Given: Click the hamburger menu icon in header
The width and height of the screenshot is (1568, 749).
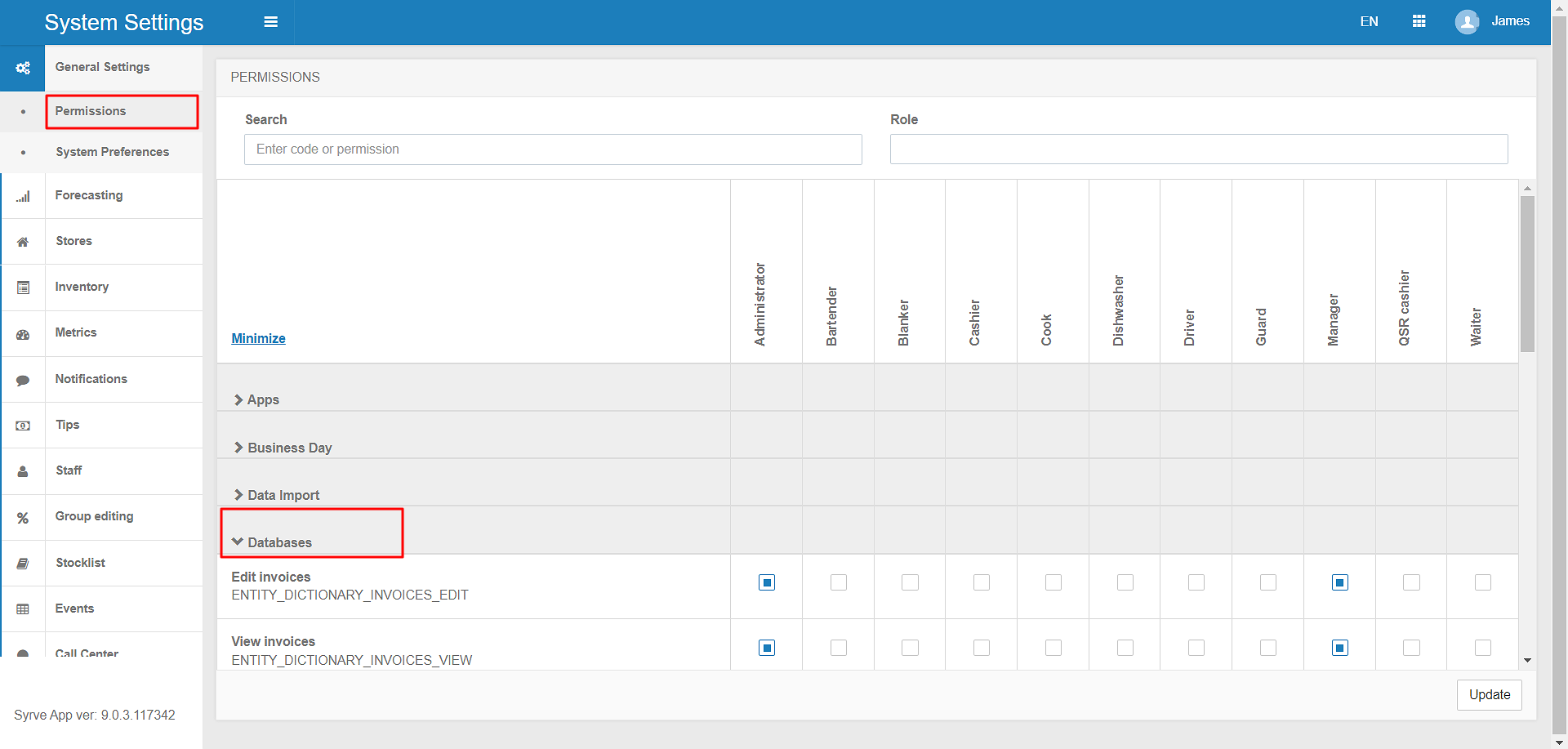Looking at the screenshot, I should click(x=270, y=22).
